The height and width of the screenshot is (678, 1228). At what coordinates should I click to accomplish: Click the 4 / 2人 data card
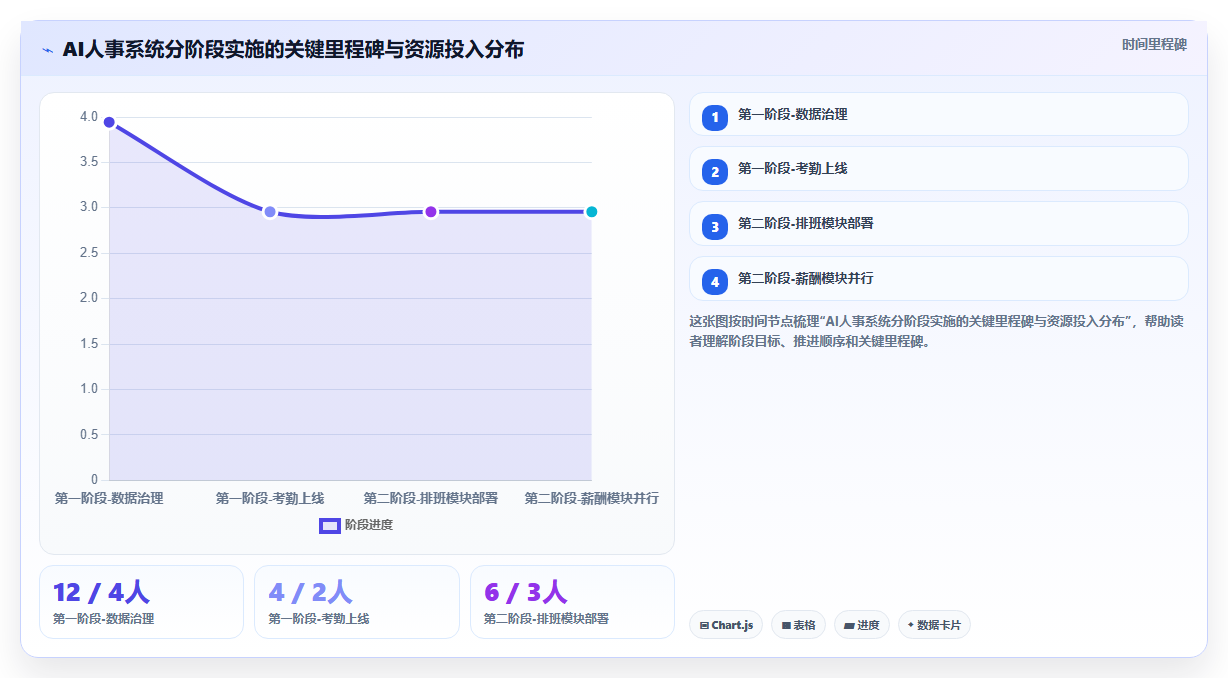click(356, 602)
